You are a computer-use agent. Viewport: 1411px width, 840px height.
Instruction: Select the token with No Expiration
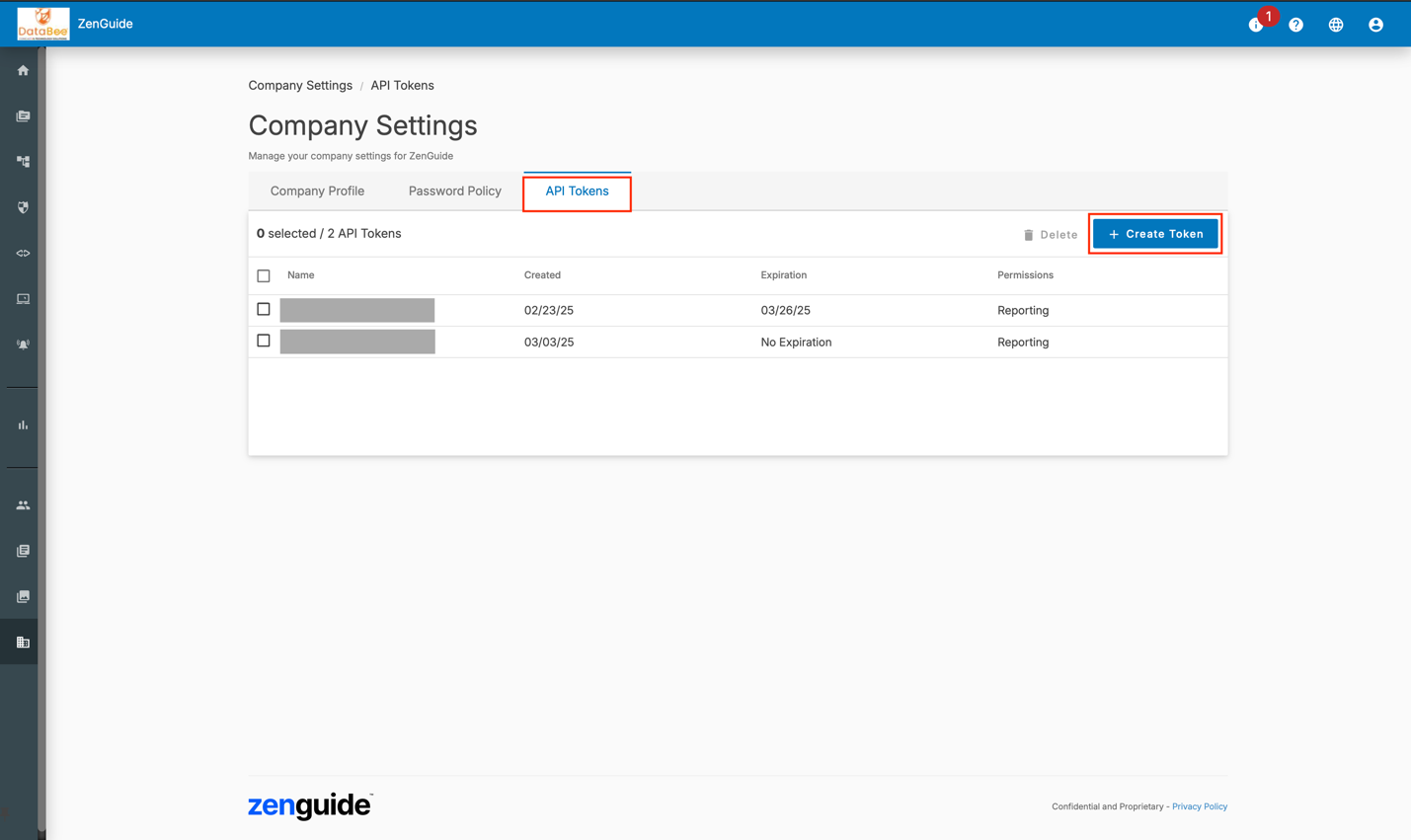coord(264,342)
